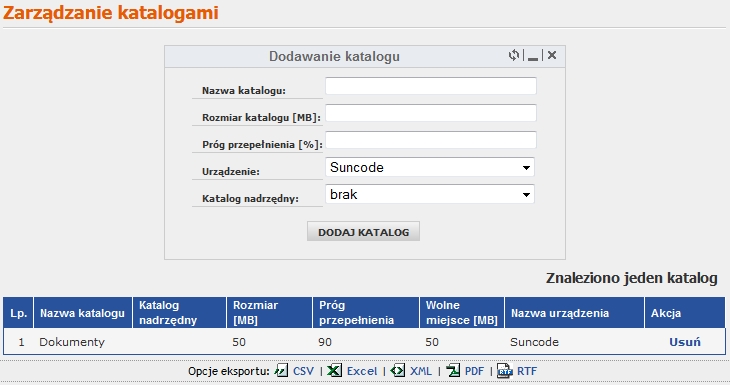730x385 pixels.
Task: Export the table via PDF link
Action: [x=474, y=371]
